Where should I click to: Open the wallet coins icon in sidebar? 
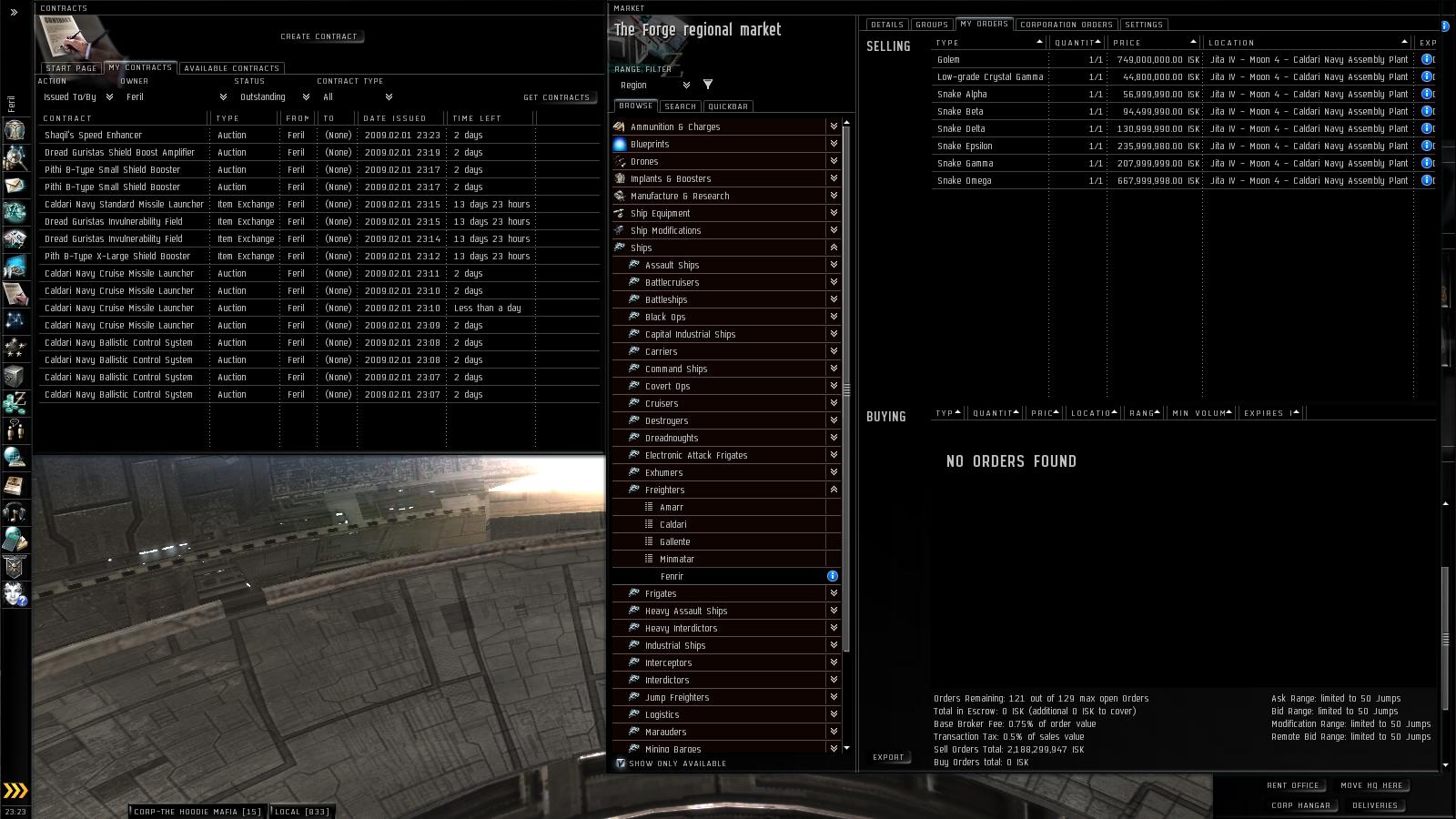[15, 401]
